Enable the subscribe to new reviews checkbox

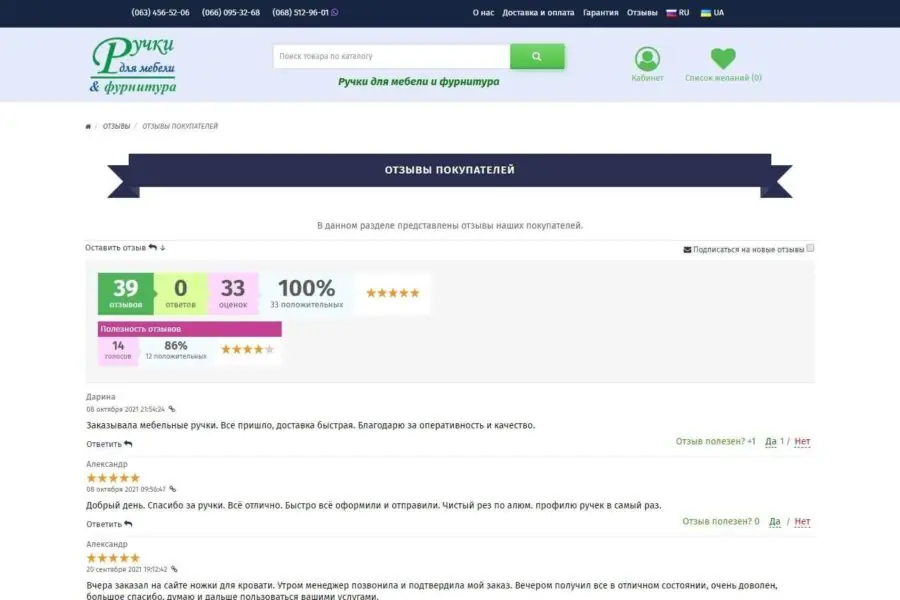[810, 248]
